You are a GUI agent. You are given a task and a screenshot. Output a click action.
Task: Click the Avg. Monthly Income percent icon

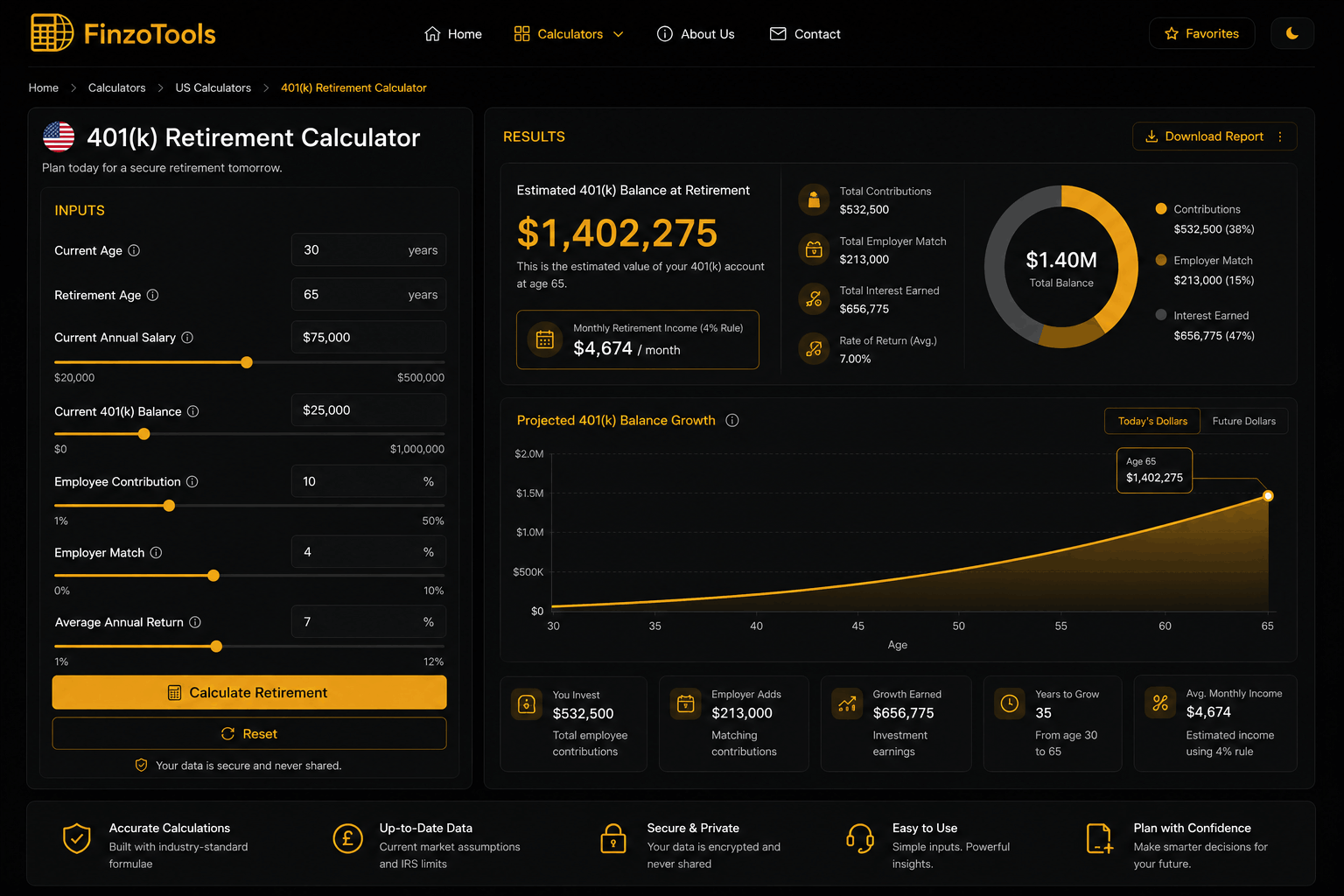(x=1160, y=703)
